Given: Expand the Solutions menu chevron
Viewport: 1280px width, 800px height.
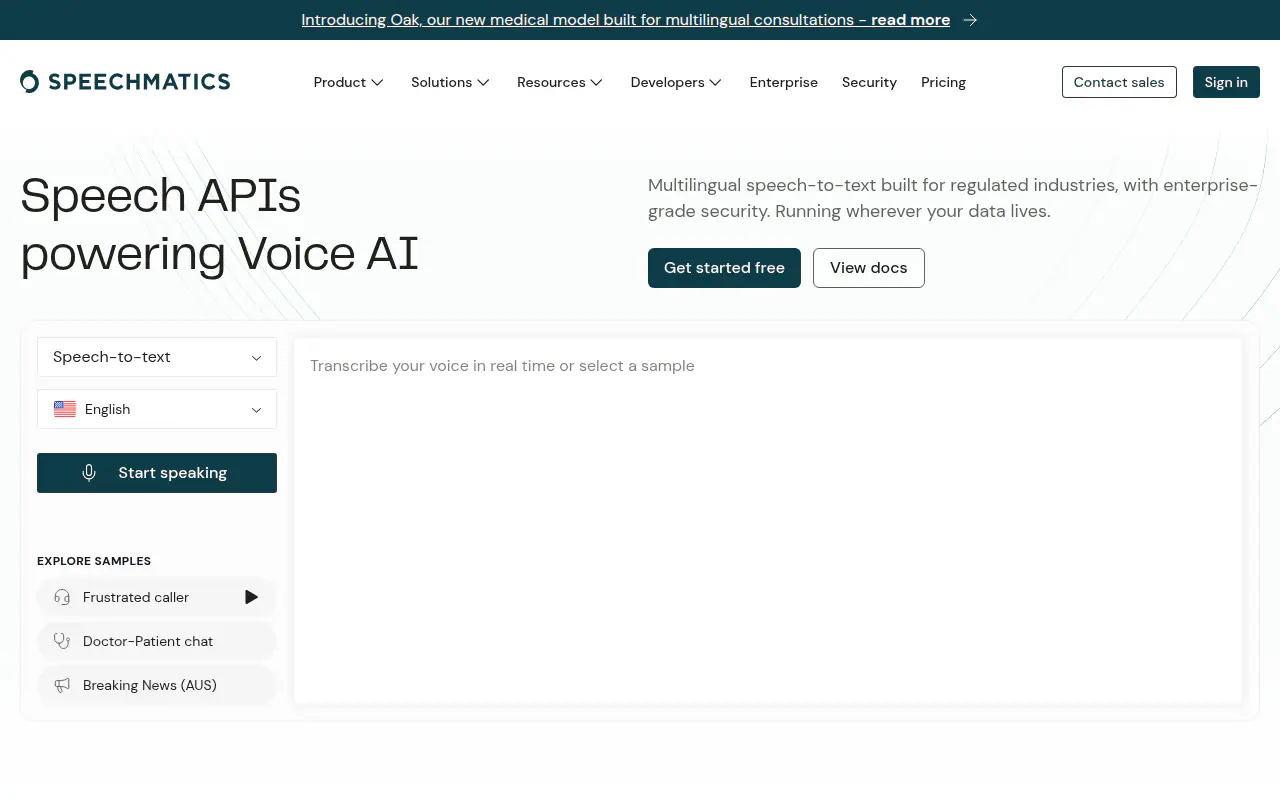Looking at the screenshot, I should click(x=483, y=83).
